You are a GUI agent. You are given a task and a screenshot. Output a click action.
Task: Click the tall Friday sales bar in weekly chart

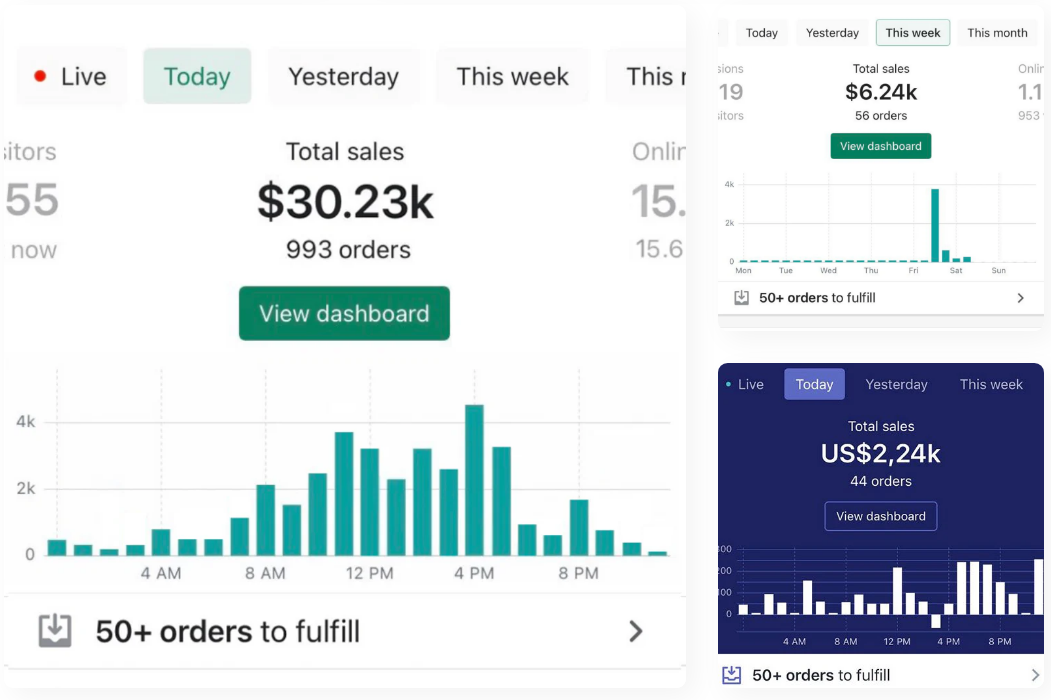935,225
